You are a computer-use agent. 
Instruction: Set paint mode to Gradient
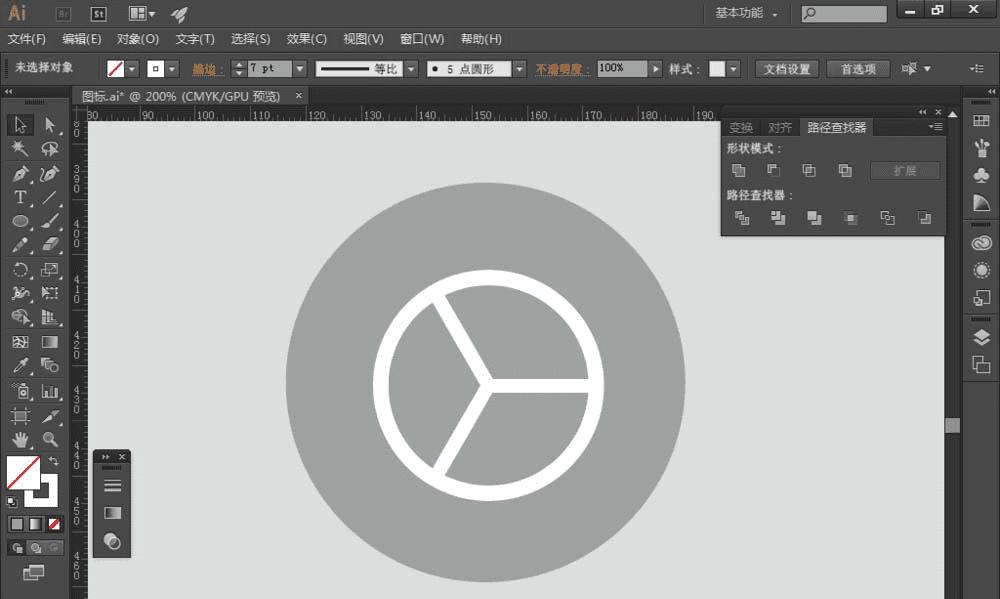[36, 524]
